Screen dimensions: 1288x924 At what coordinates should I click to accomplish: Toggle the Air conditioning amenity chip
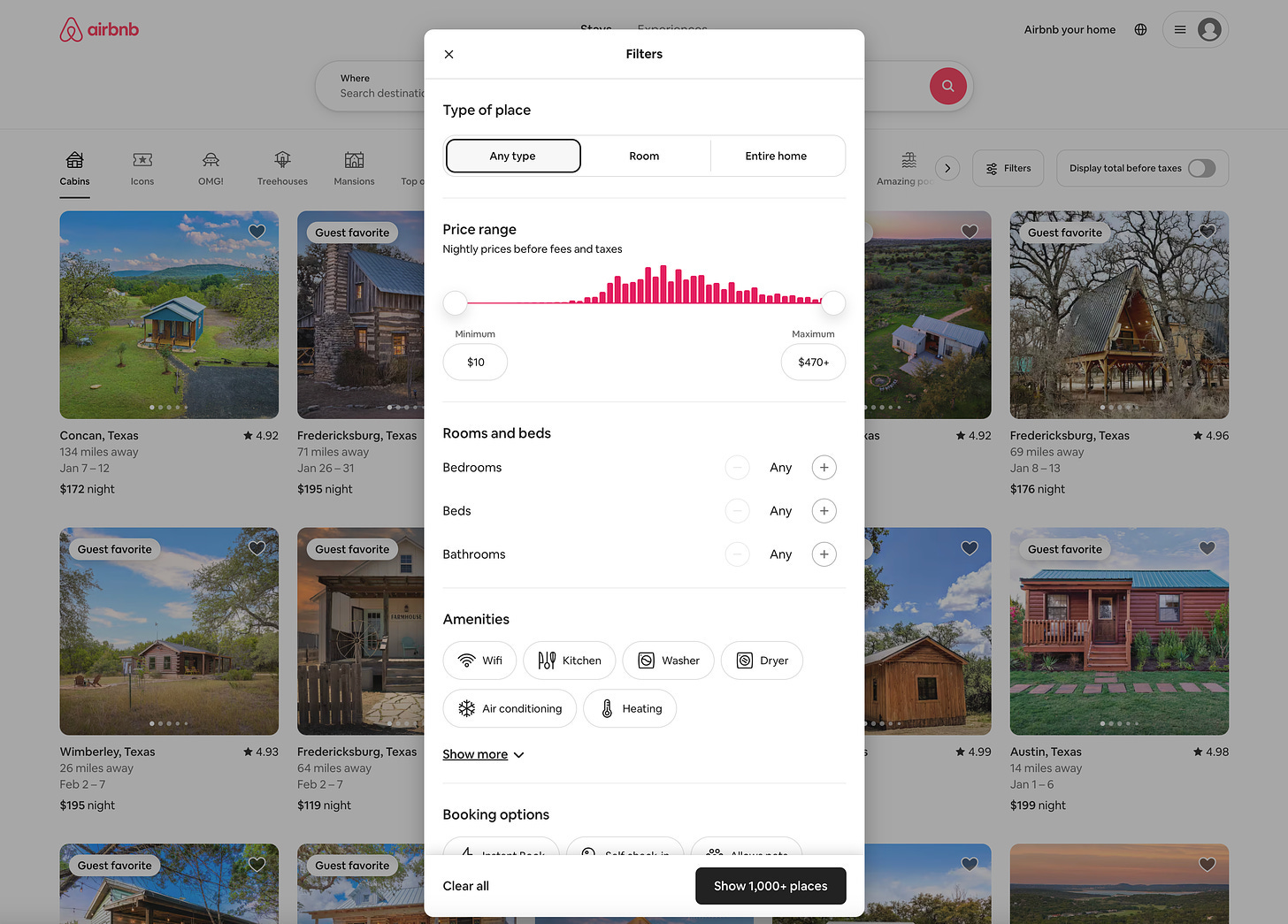(510, 708)
